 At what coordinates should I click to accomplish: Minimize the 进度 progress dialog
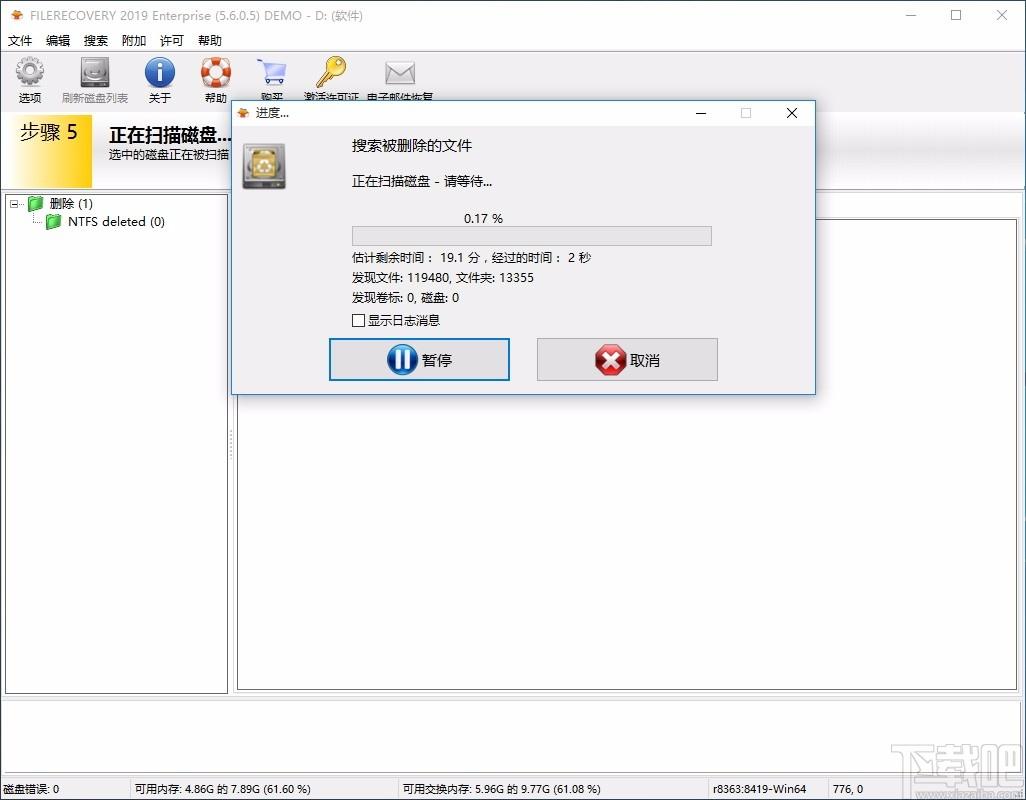click(x=701, y=113)
